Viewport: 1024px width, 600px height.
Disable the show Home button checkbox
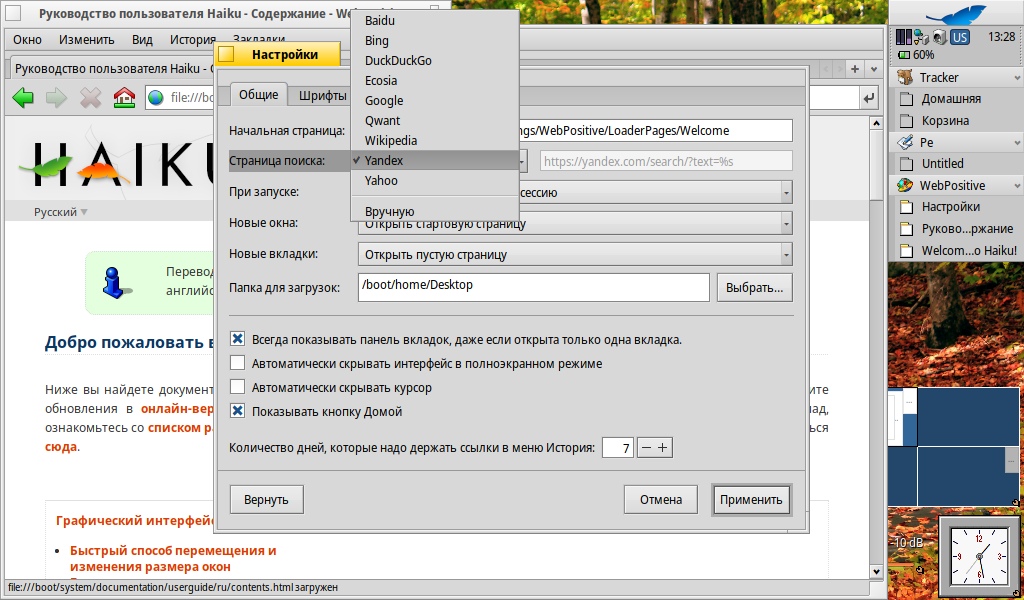point(238,411)
